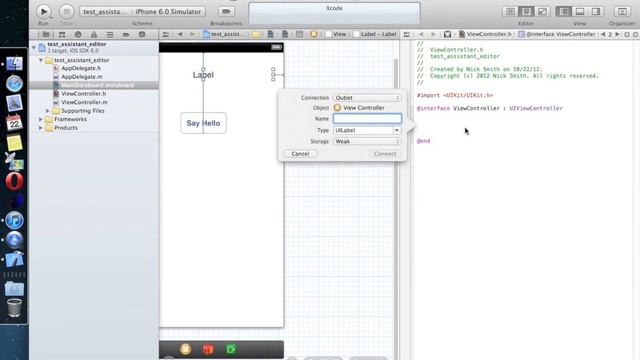Screen dimensions: 640x360
Task: Open the test_assista scheme selector
Action: pyautogui.click(x=105, y=11)
